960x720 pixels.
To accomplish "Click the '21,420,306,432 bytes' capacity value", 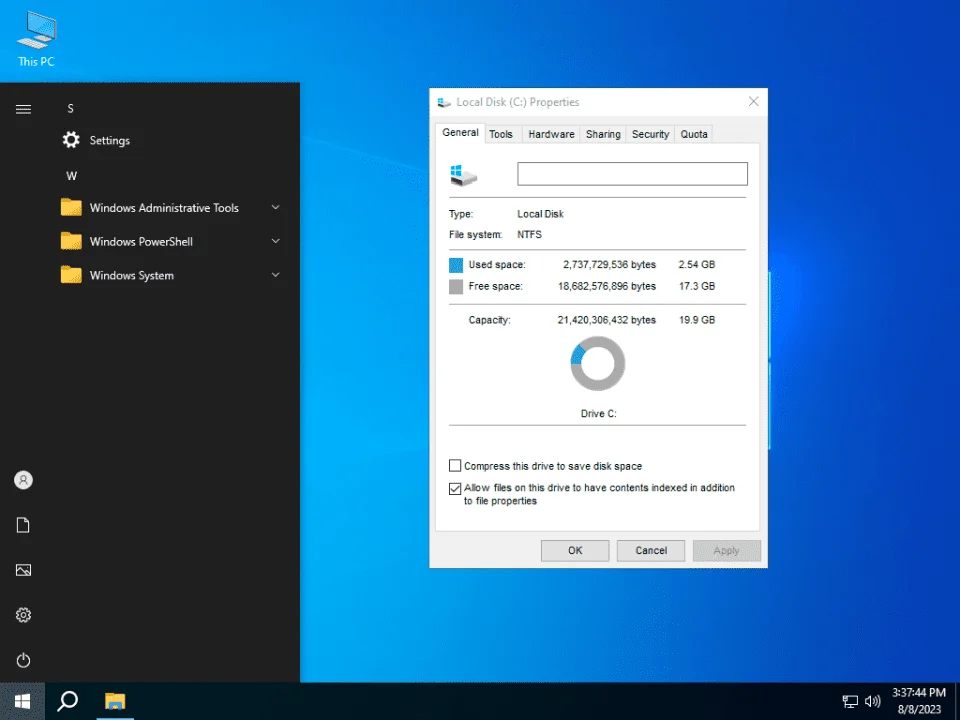I will pos(606,320).
